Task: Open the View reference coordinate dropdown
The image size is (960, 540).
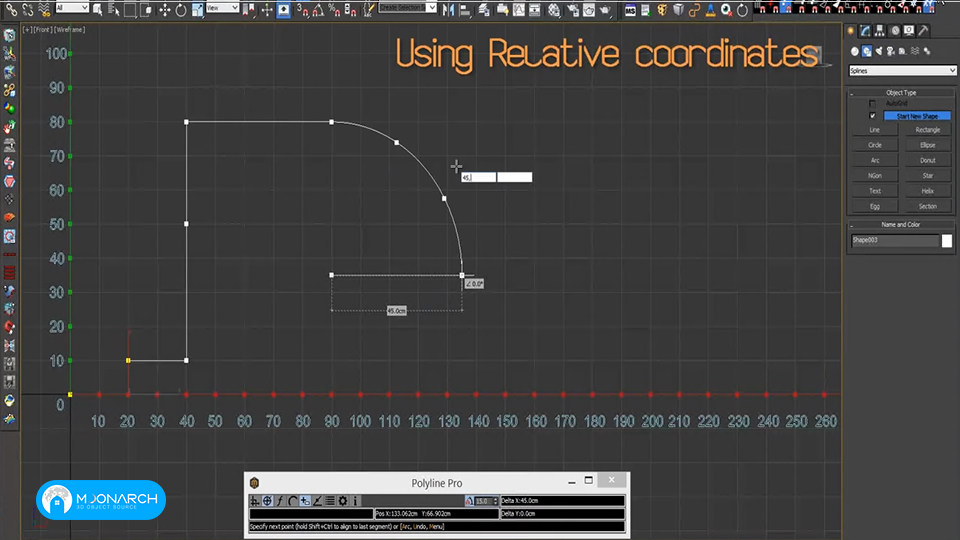Action: (x=222, y=8)
